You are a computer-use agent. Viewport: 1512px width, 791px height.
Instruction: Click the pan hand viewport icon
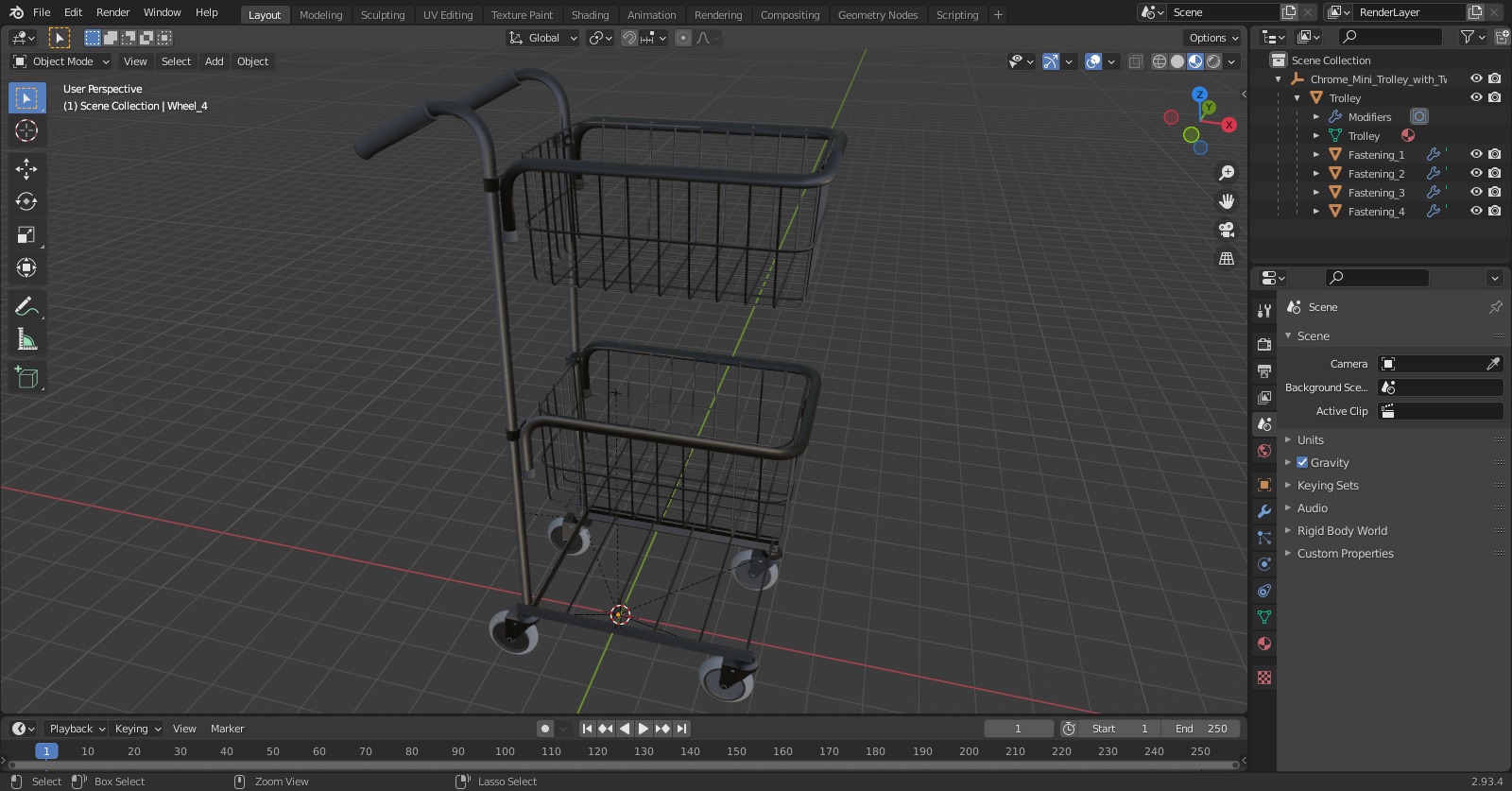point(1227,201)
